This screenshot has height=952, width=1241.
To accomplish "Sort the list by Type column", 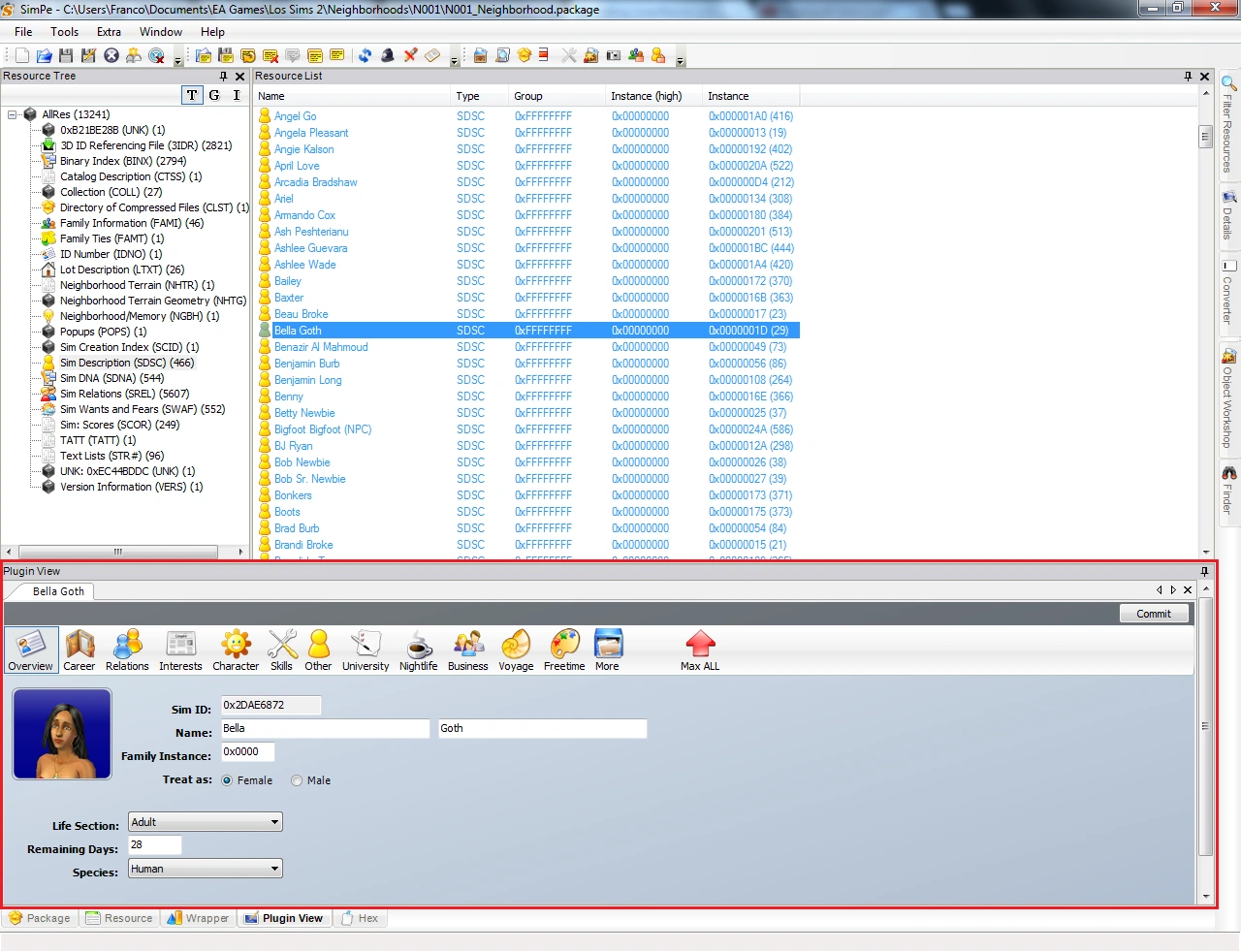I will tap(480, 96).
